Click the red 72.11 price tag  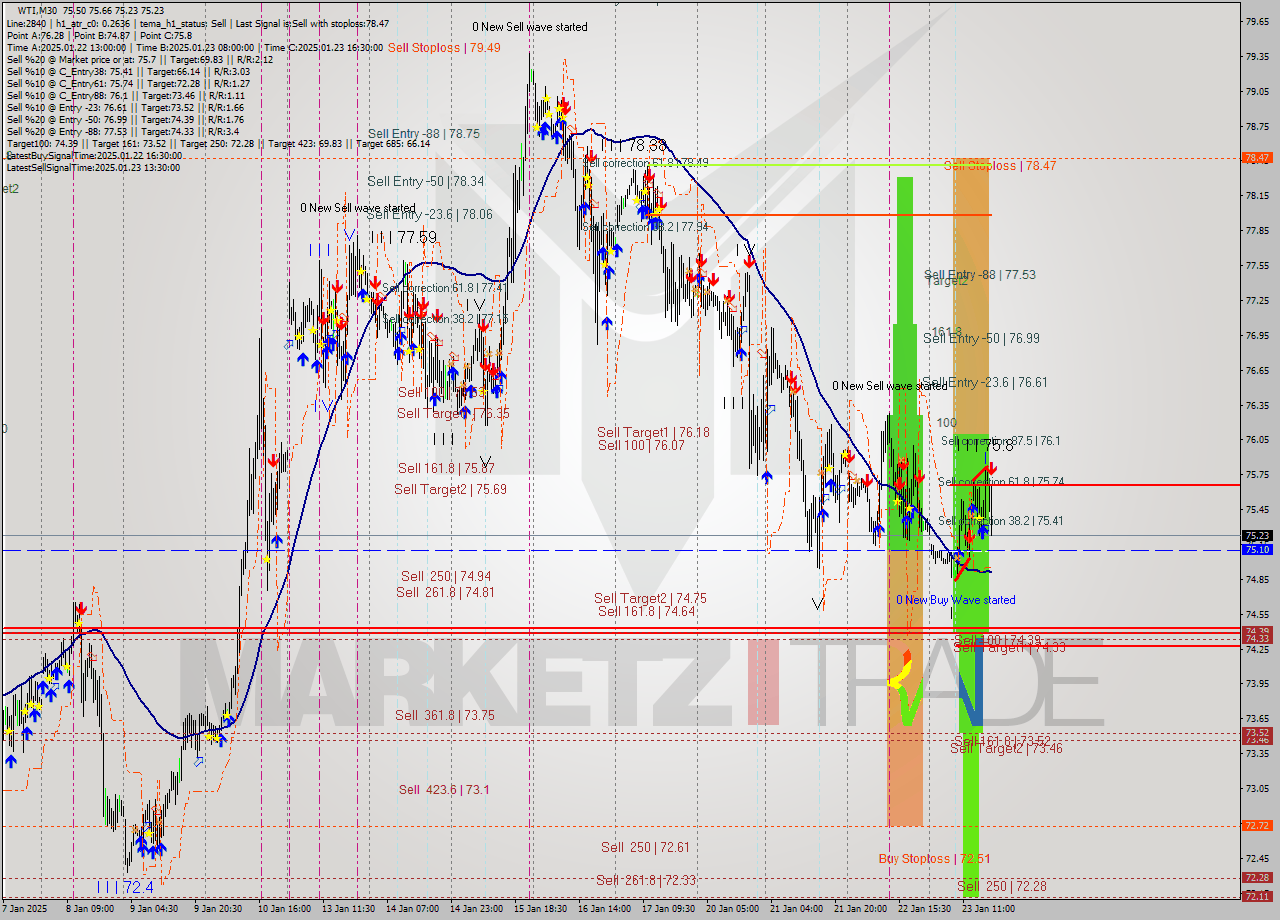1256,896
